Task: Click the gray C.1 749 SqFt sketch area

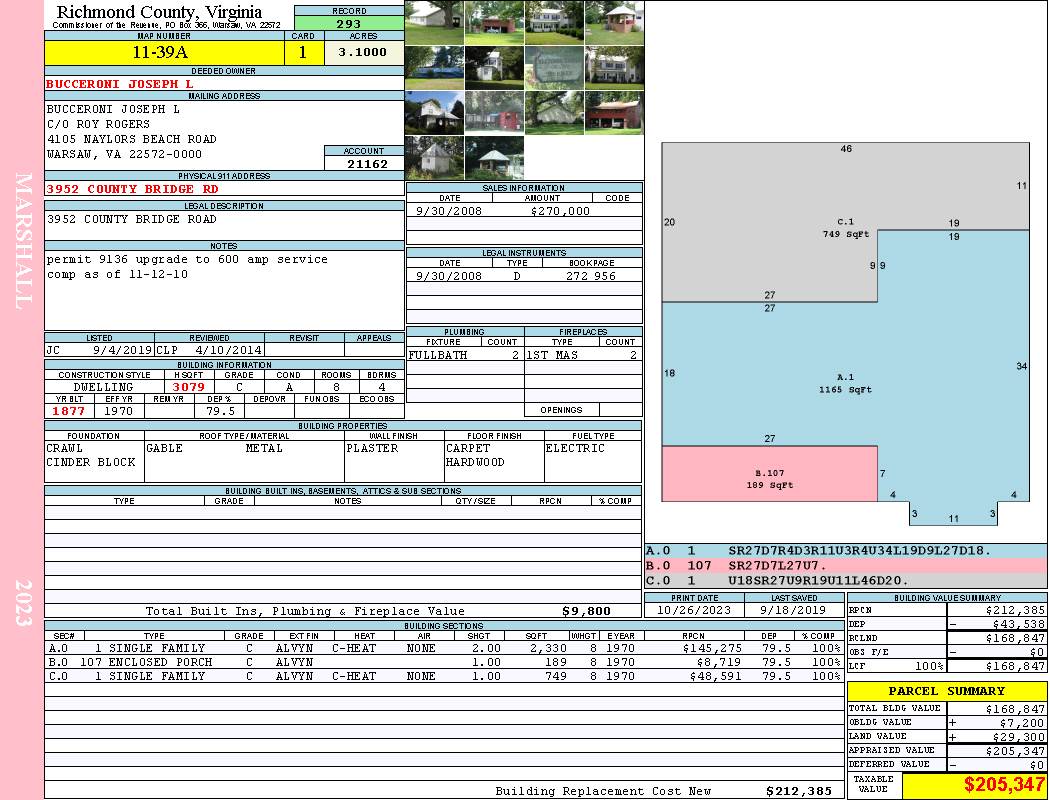Action: point(845,228)
